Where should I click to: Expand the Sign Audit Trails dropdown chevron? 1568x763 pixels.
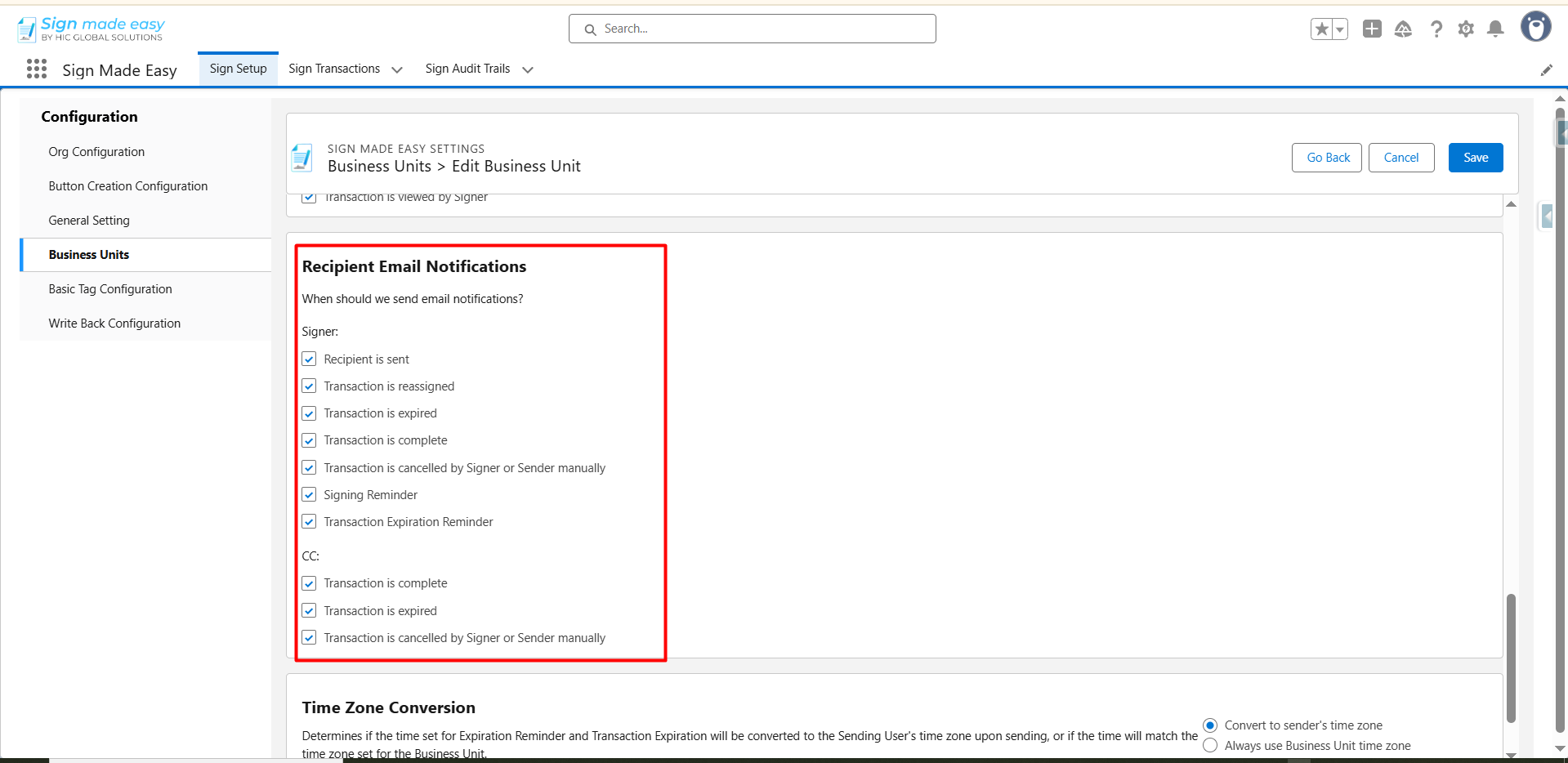(x=528, y=70)
